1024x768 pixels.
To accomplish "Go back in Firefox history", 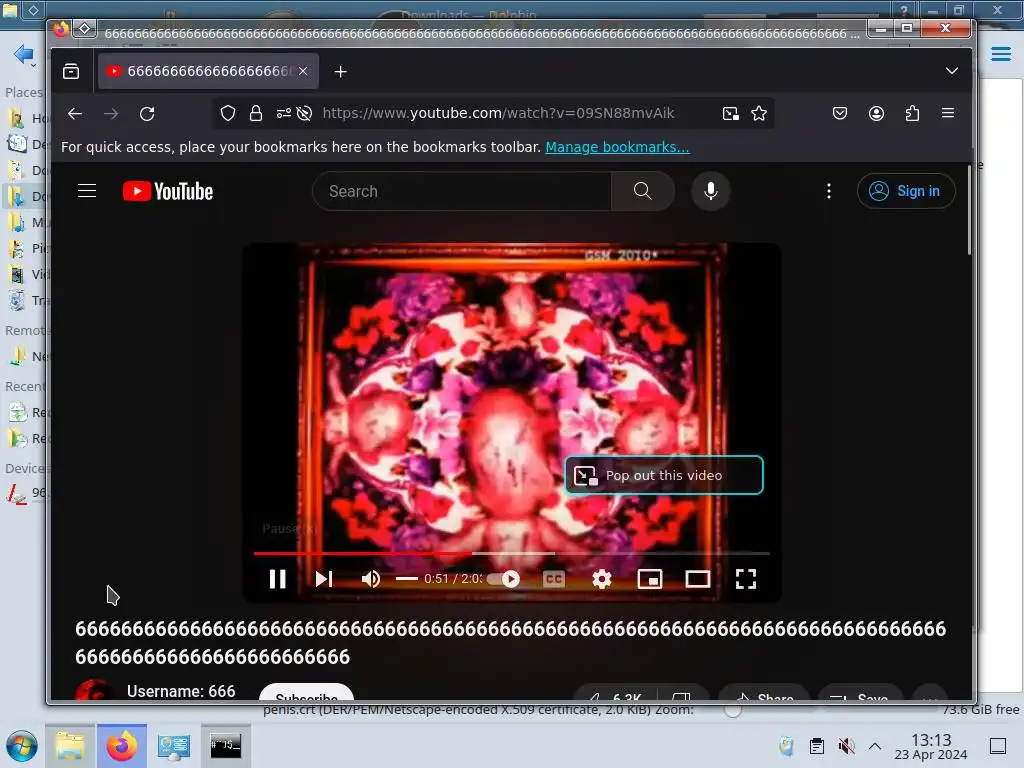I will (x=75, y=114).
